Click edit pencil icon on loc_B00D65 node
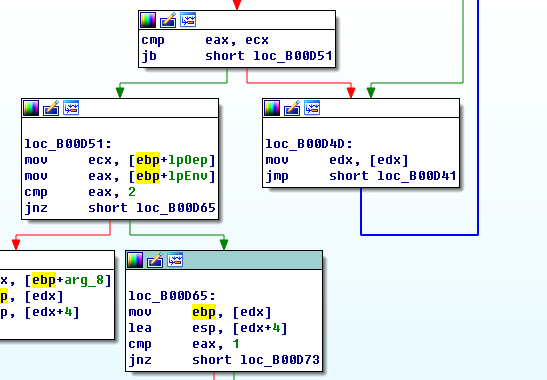 tap(155, 260)
